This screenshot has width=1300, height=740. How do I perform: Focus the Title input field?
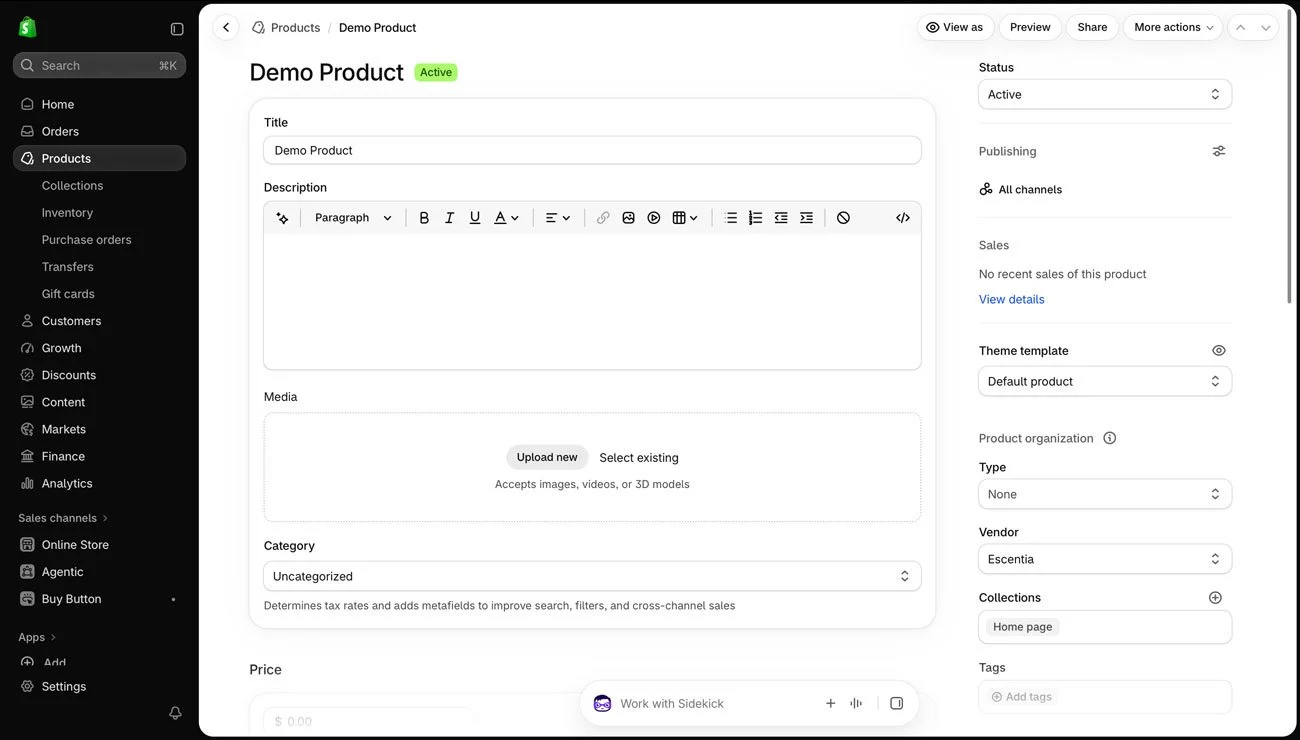coord(592,150)
